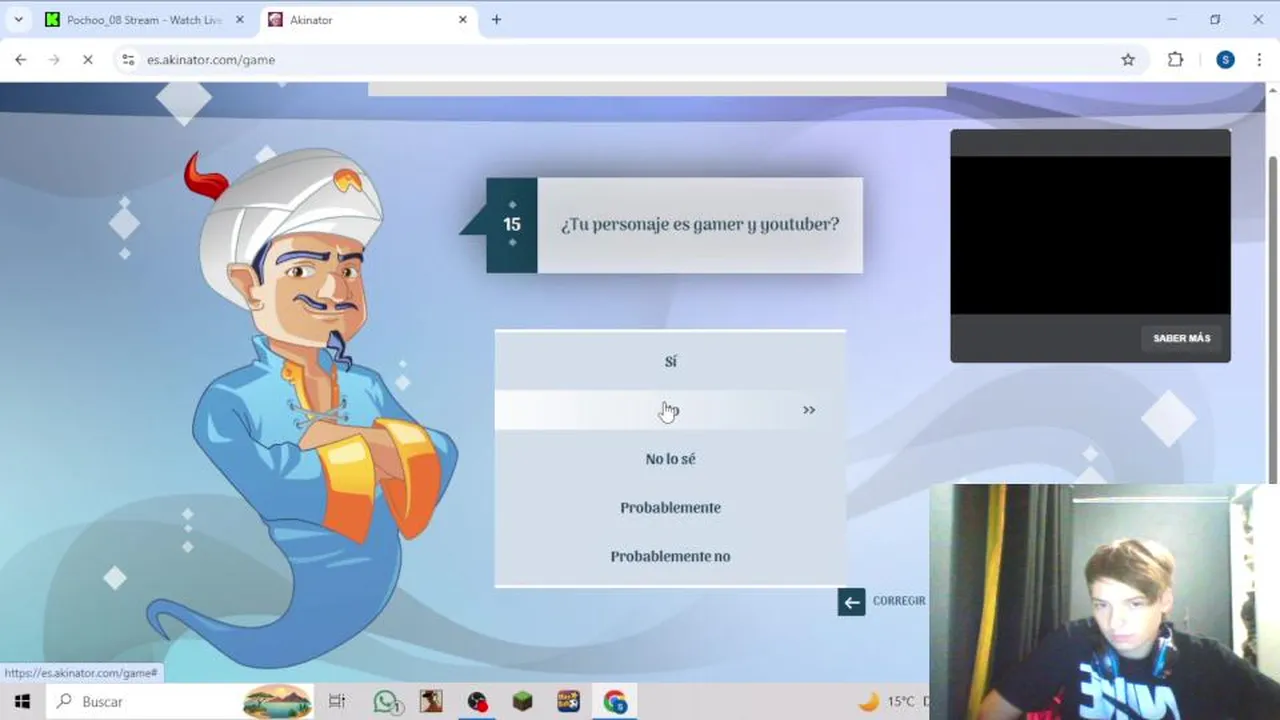The height and width of the screenshot is (720, 1280).
Task: Select the Akinator browser tab
Action: click(366, 20)
